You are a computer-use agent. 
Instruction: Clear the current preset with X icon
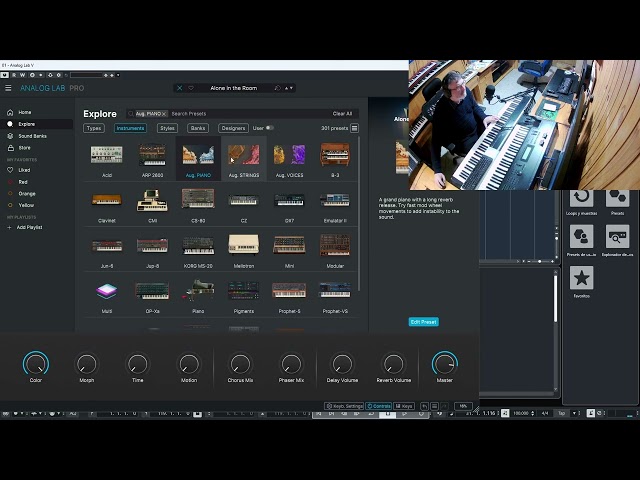(x=180, y=88)
